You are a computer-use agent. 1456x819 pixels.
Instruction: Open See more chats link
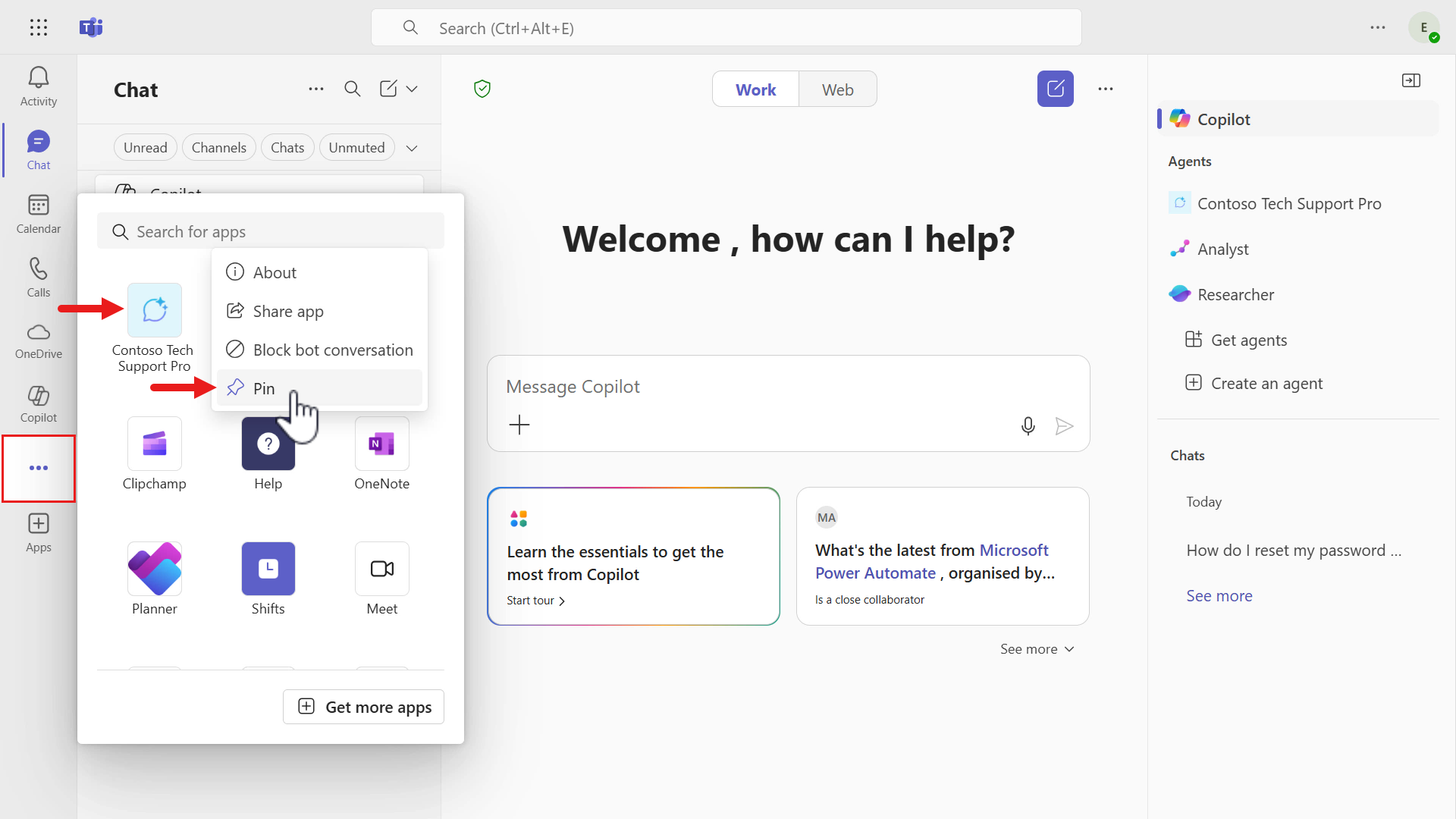(x=1219, y=596)
